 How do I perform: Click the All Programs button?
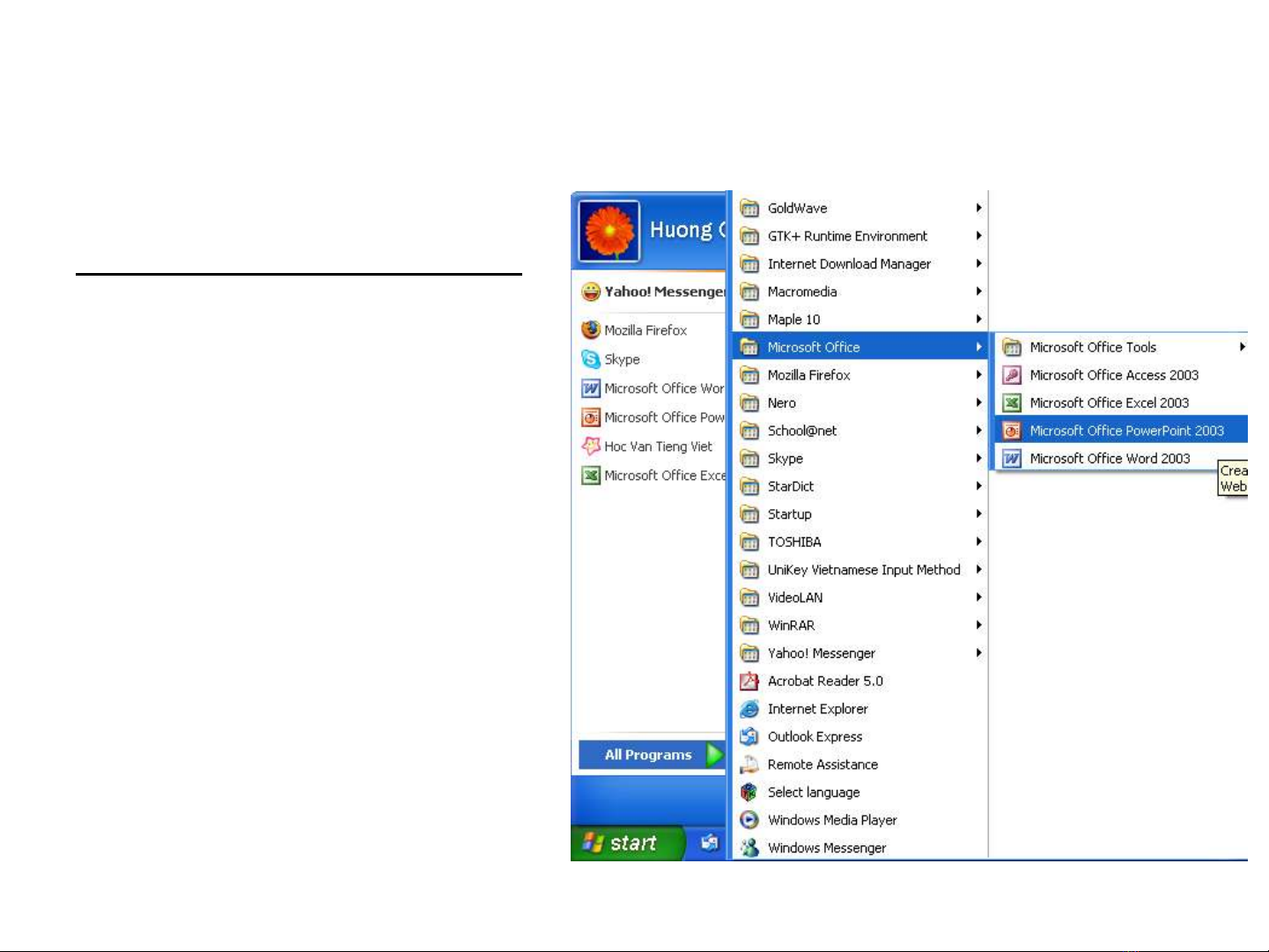(x=650, y=755)
